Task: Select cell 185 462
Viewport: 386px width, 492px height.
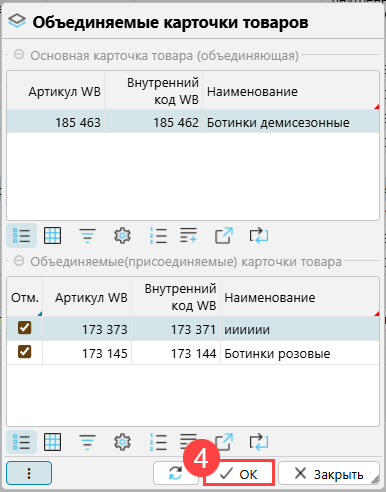Action: click(154, 122)
